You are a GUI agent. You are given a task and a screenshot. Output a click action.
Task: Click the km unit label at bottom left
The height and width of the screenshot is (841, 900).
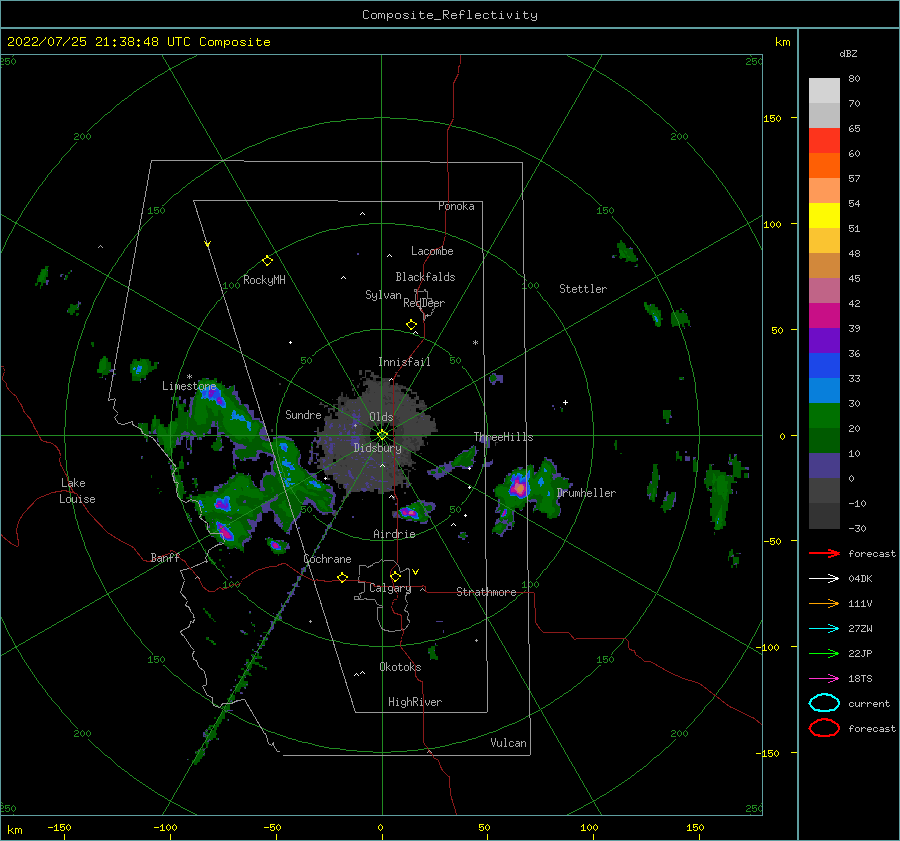coord(14,830)
